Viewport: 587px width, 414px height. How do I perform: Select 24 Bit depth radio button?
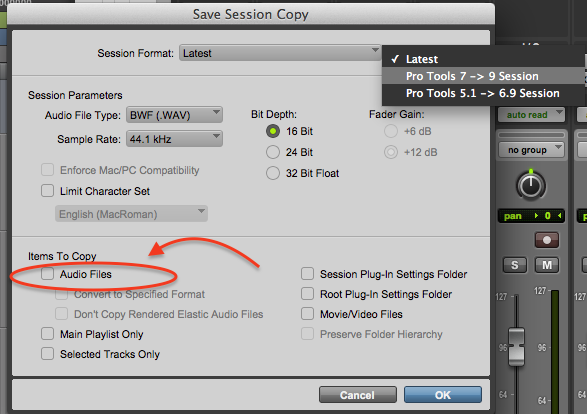point(273,152)
